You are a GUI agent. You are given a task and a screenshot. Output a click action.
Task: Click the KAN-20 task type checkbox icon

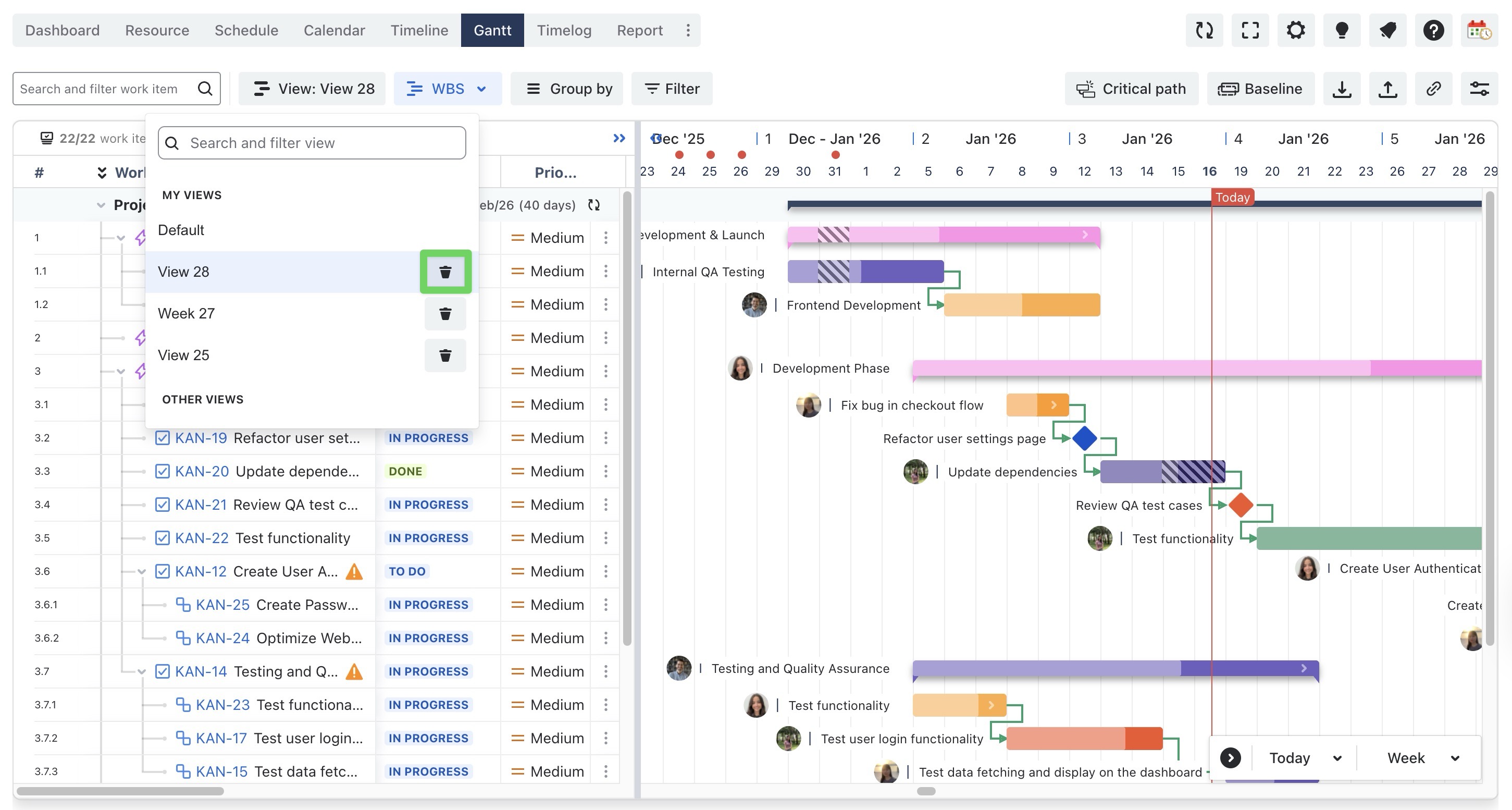tap(163, 471)
